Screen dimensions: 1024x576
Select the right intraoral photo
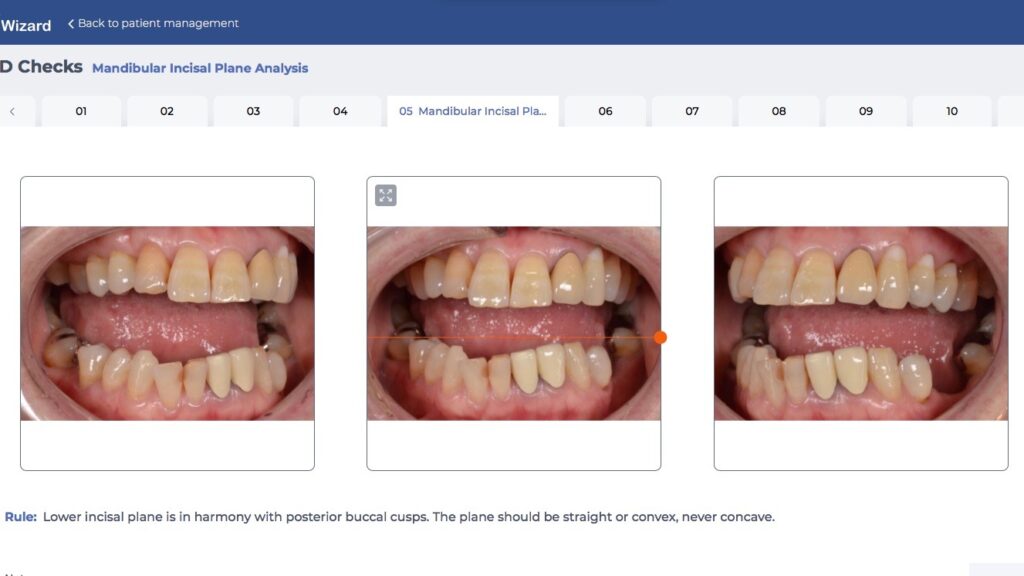[x=860, y=323]
